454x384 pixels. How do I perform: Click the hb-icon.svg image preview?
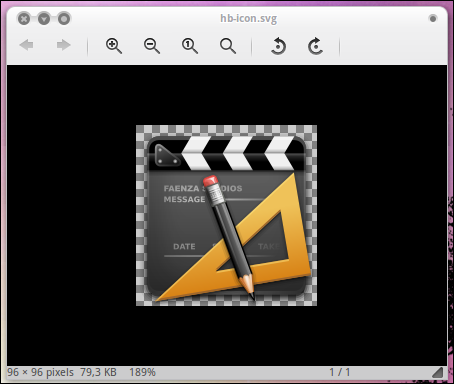pyautogui.click(x=226, y=215)
